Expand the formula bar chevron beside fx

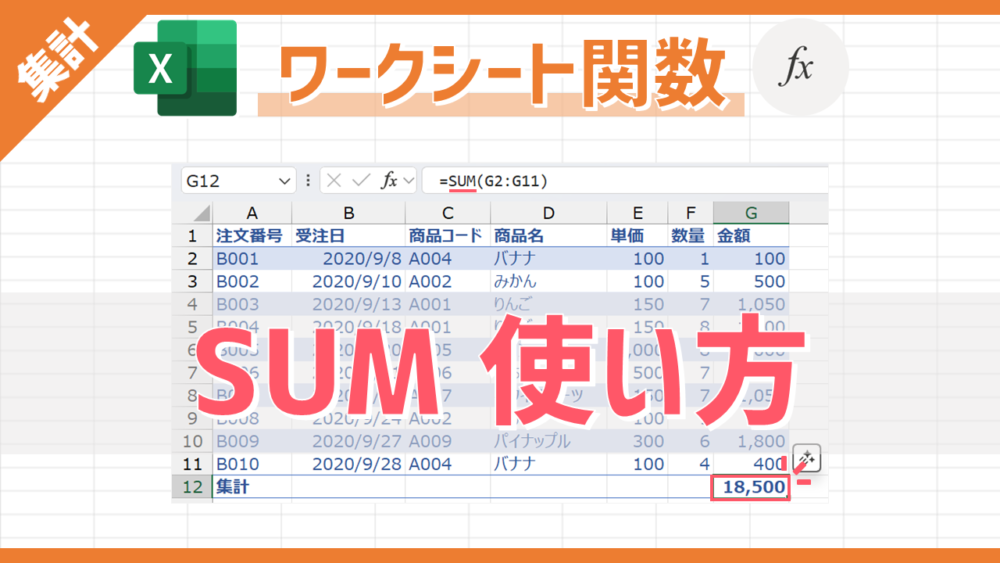tap(409, 182)
